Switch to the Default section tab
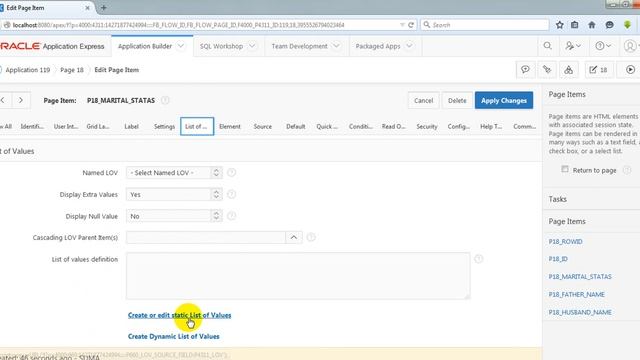640x360 pixels. click(296, 127)
